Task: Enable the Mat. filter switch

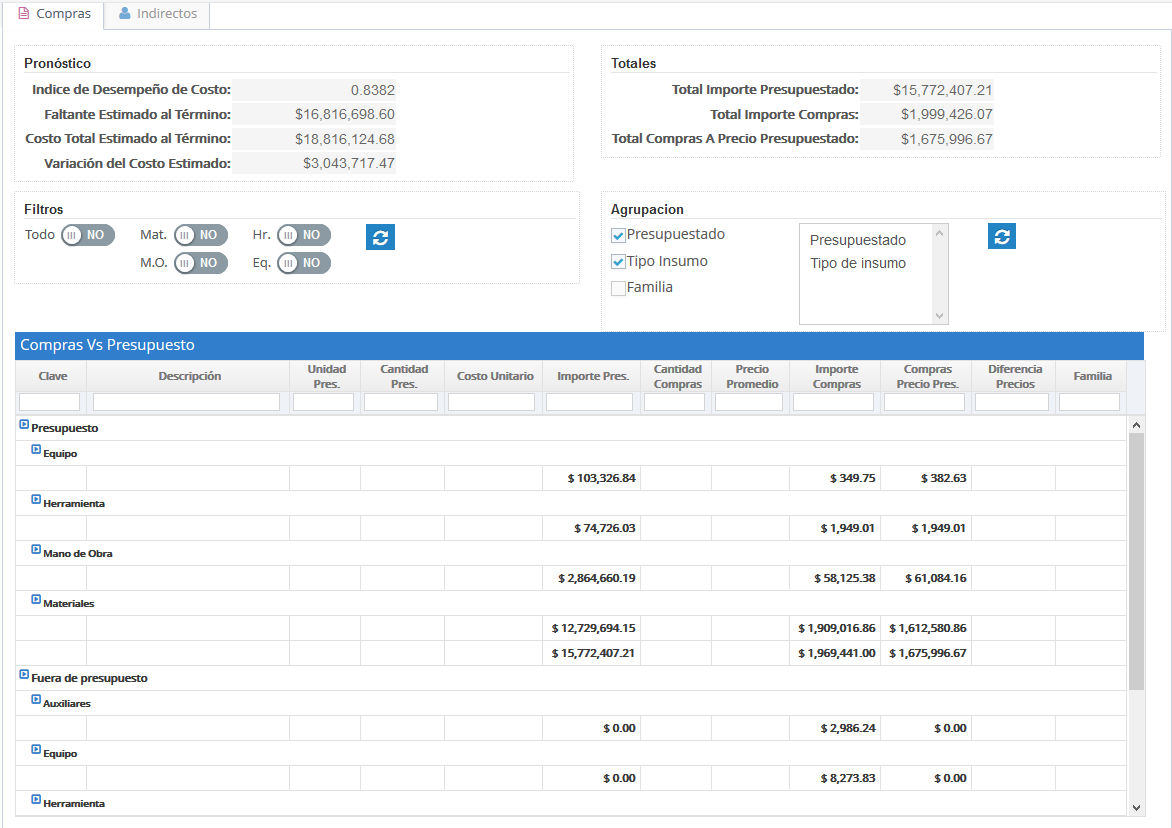Action: (x=201, y=235)
